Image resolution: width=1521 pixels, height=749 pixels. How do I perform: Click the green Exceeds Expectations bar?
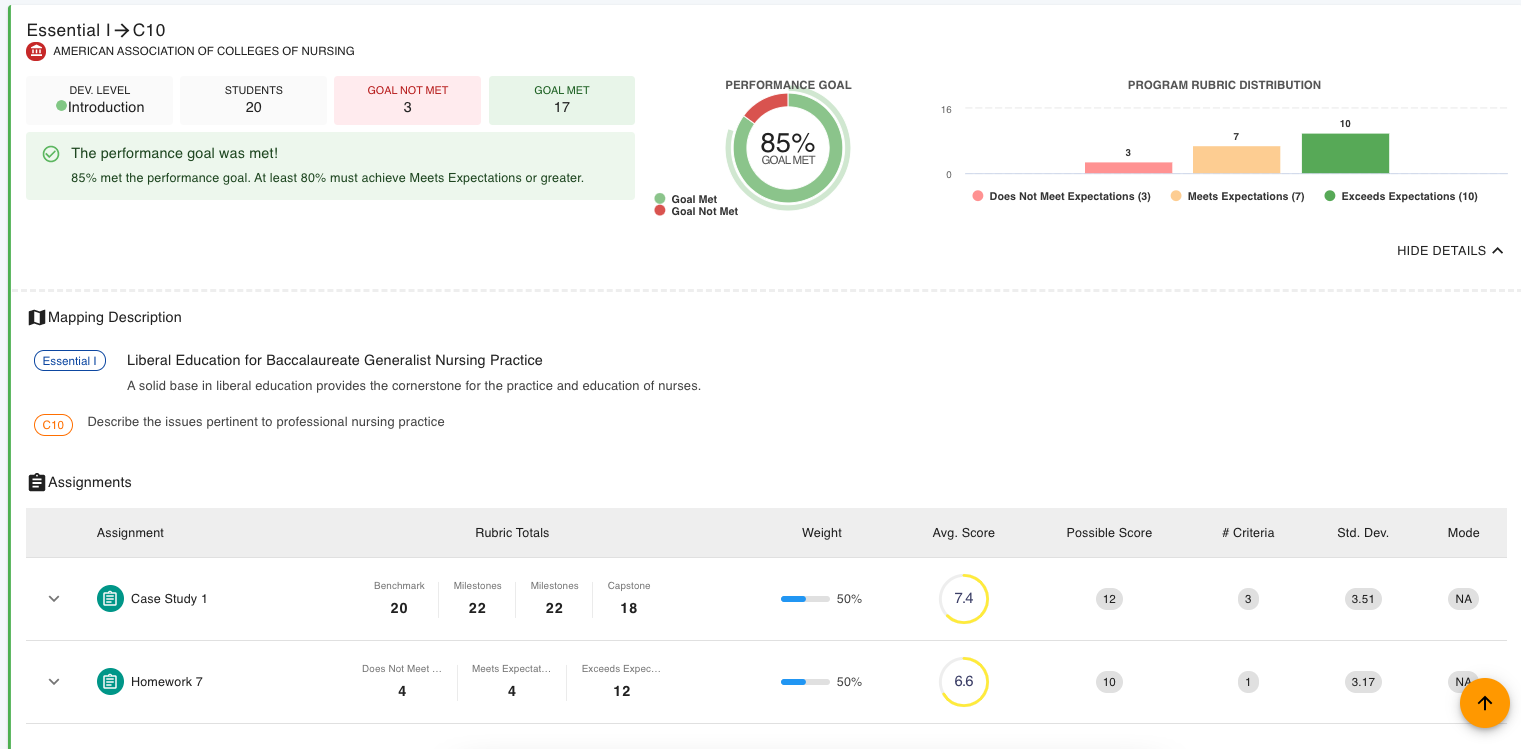[x=1345, y=154]
